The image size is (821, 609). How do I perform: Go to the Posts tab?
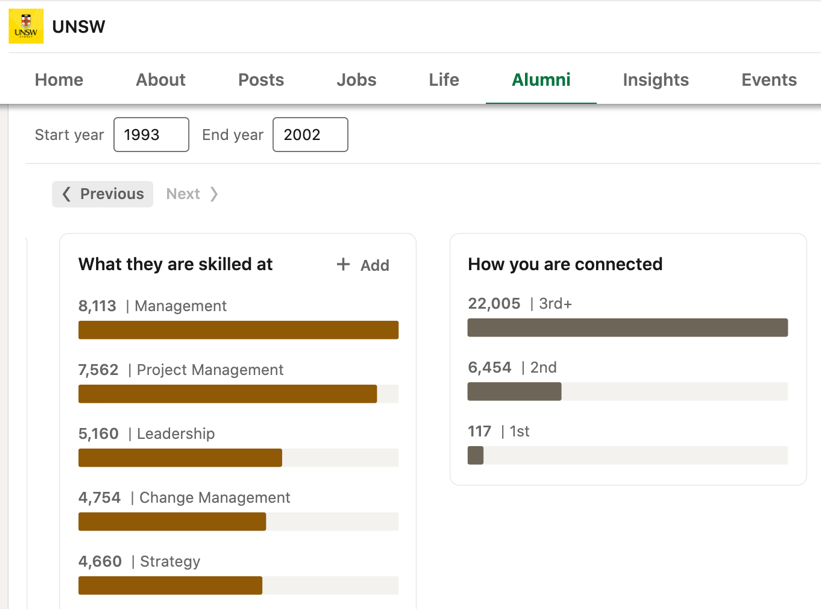tap(261, 80)
